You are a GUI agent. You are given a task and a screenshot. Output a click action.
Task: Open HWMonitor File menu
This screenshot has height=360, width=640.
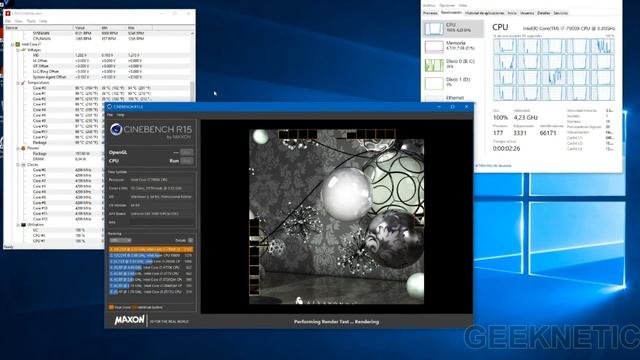coord(8,21)
